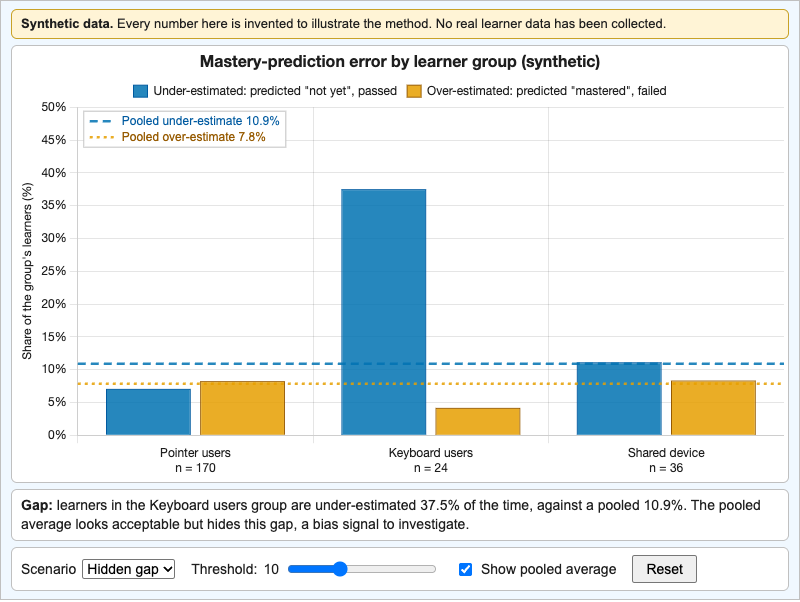Click the Shared device over-estimated orange bar
This screenshot has height=602, width=800.
(x=713, y=408)
